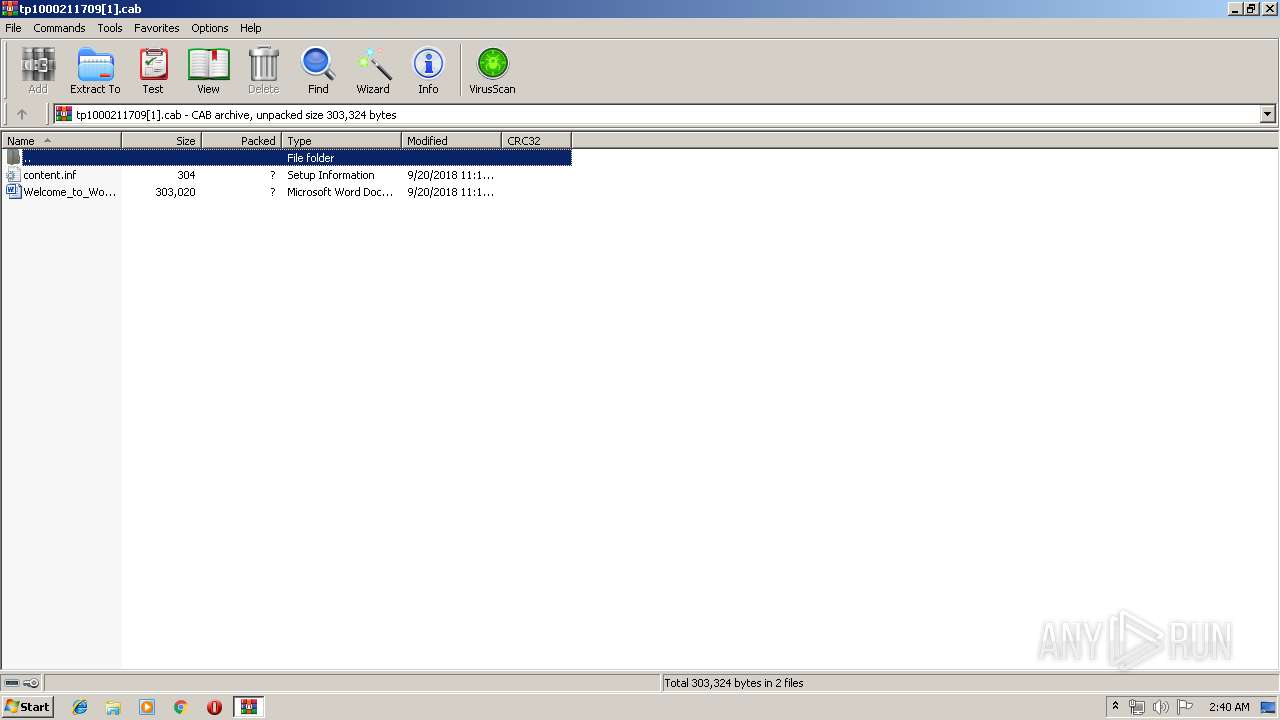Show hidden tray icons arrow

point(1115,707)
